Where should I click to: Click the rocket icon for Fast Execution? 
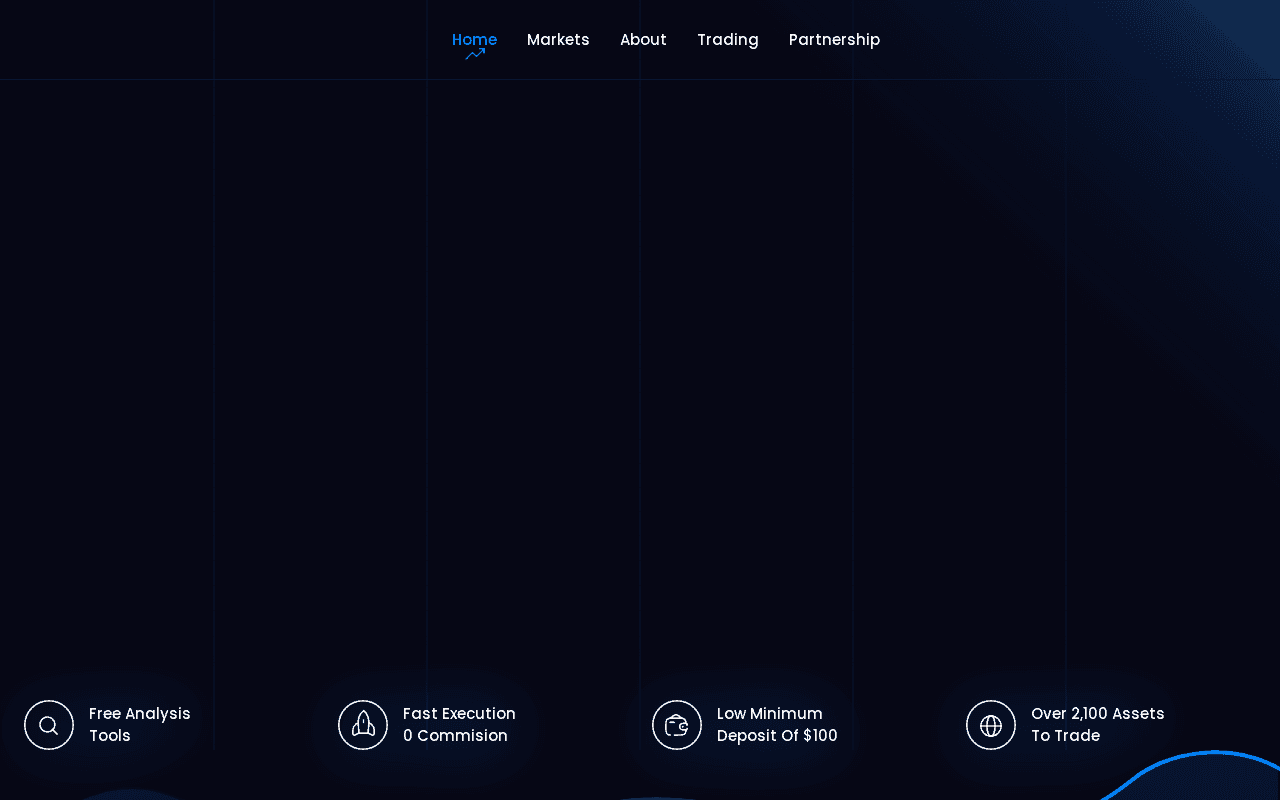tap(363, 725)
